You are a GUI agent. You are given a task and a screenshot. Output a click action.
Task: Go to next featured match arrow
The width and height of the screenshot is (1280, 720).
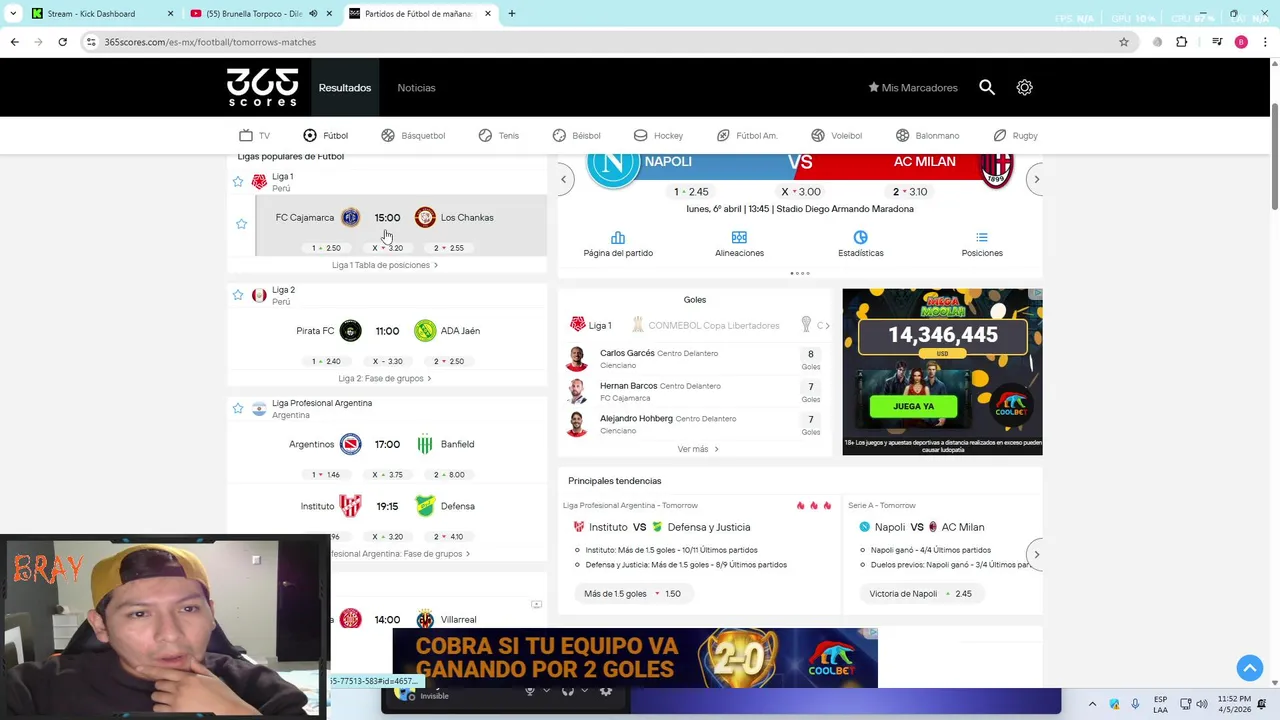click(1036, 179)
